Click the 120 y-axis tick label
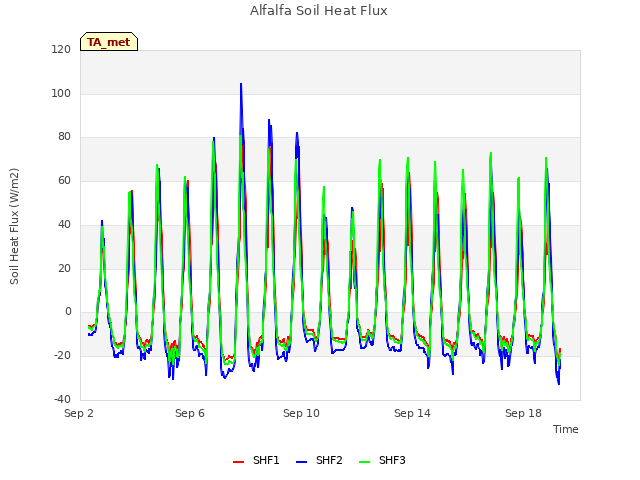 (x=61, y=50)
